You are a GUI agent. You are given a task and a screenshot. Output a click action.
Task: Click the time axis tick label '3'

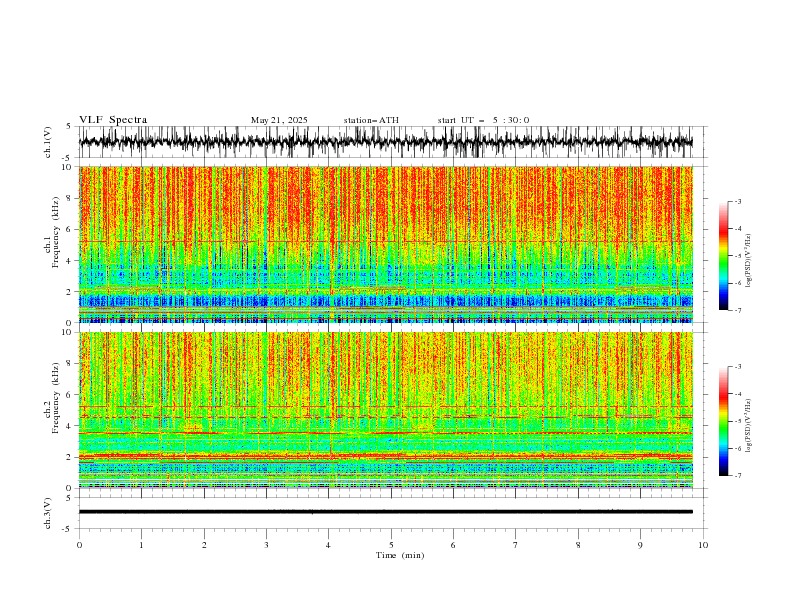(266, 545)
